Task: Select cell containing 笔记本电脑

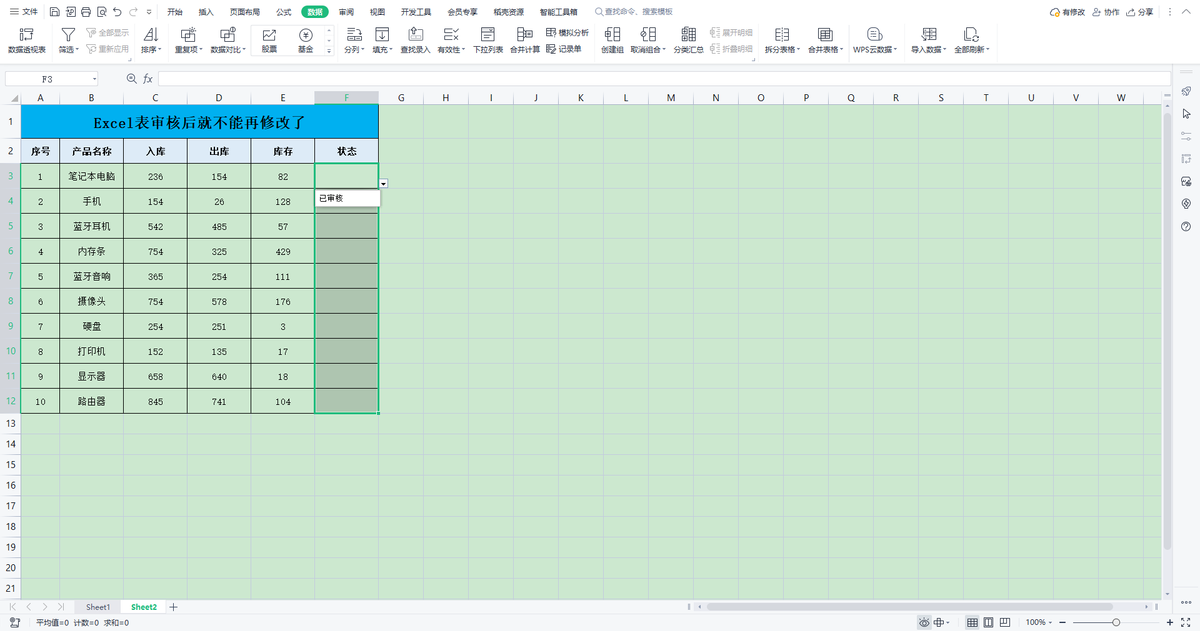Action: [x=91, y=176]
